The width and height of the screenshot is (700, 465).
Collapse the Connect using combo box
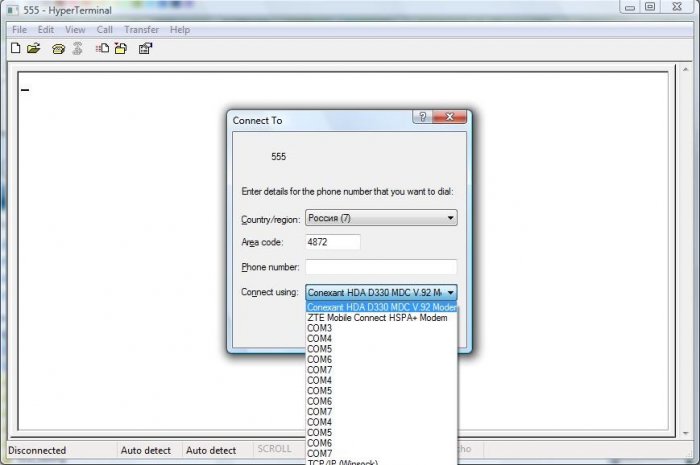(450, 292)
